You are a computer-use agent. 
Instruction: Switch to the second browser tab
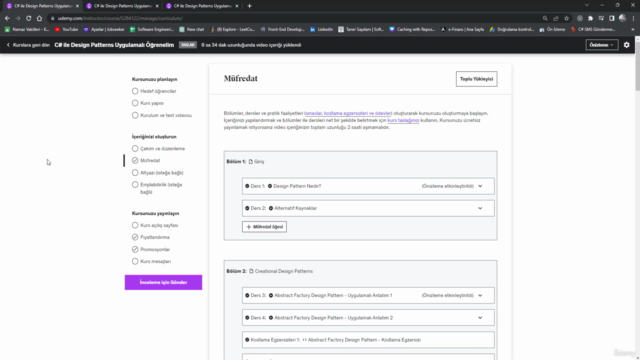click(122, 6)
